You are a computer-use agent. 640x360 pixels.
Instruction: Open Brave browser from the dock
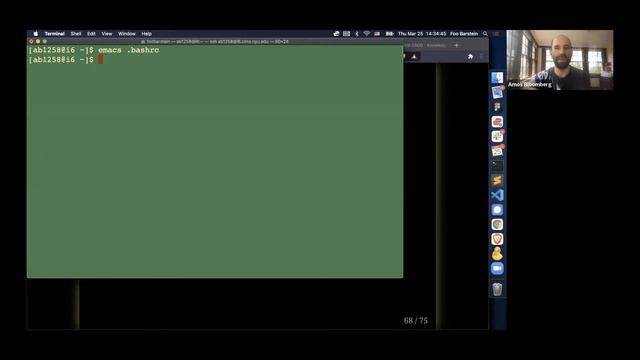497,239
